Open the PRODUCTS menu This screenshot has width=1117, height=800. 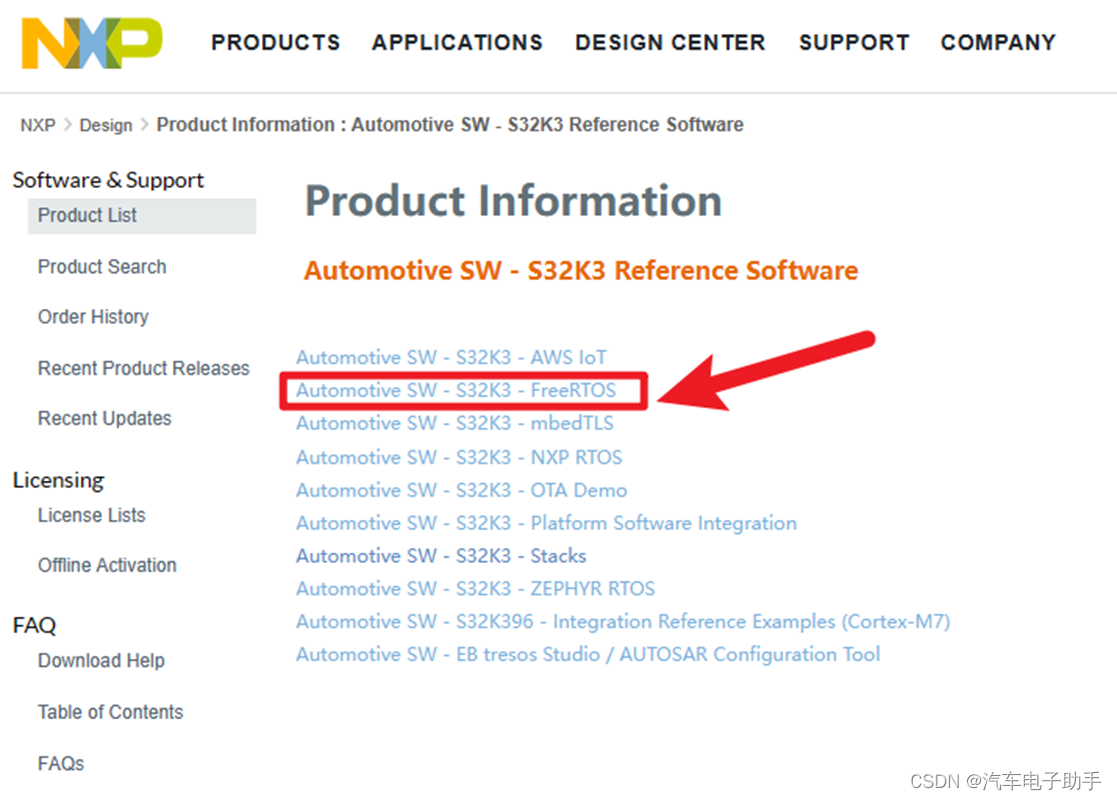[x=276, y=43]
